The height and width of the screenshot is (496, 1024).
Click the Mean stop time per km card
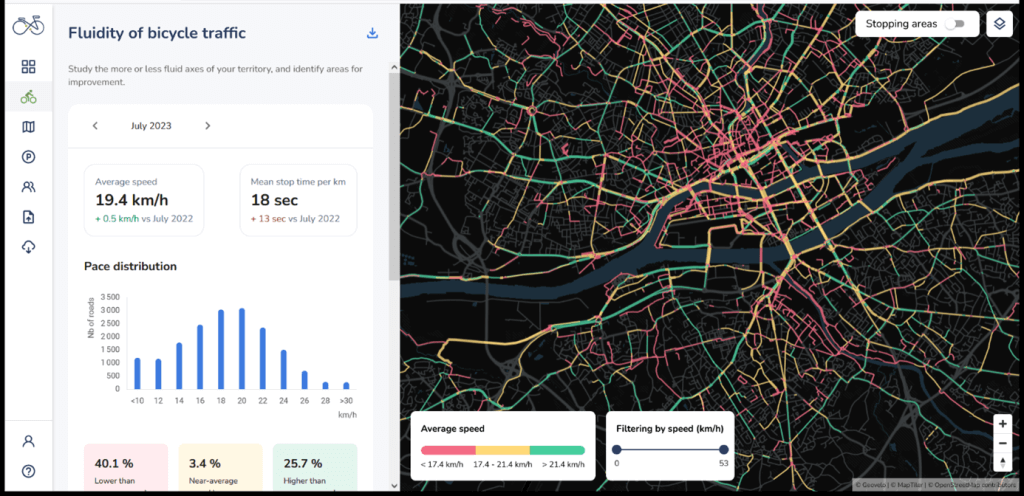point(298,200)
